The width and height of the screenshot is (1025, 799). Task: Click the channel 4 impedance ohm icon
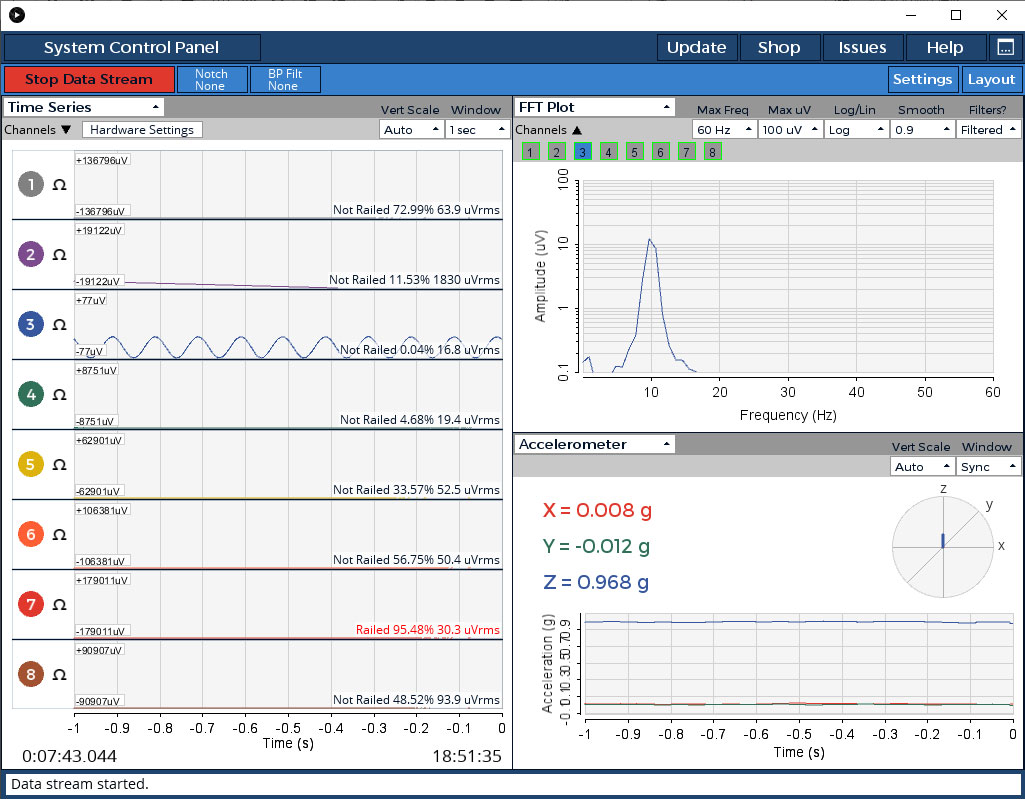[x=59, y=395]
